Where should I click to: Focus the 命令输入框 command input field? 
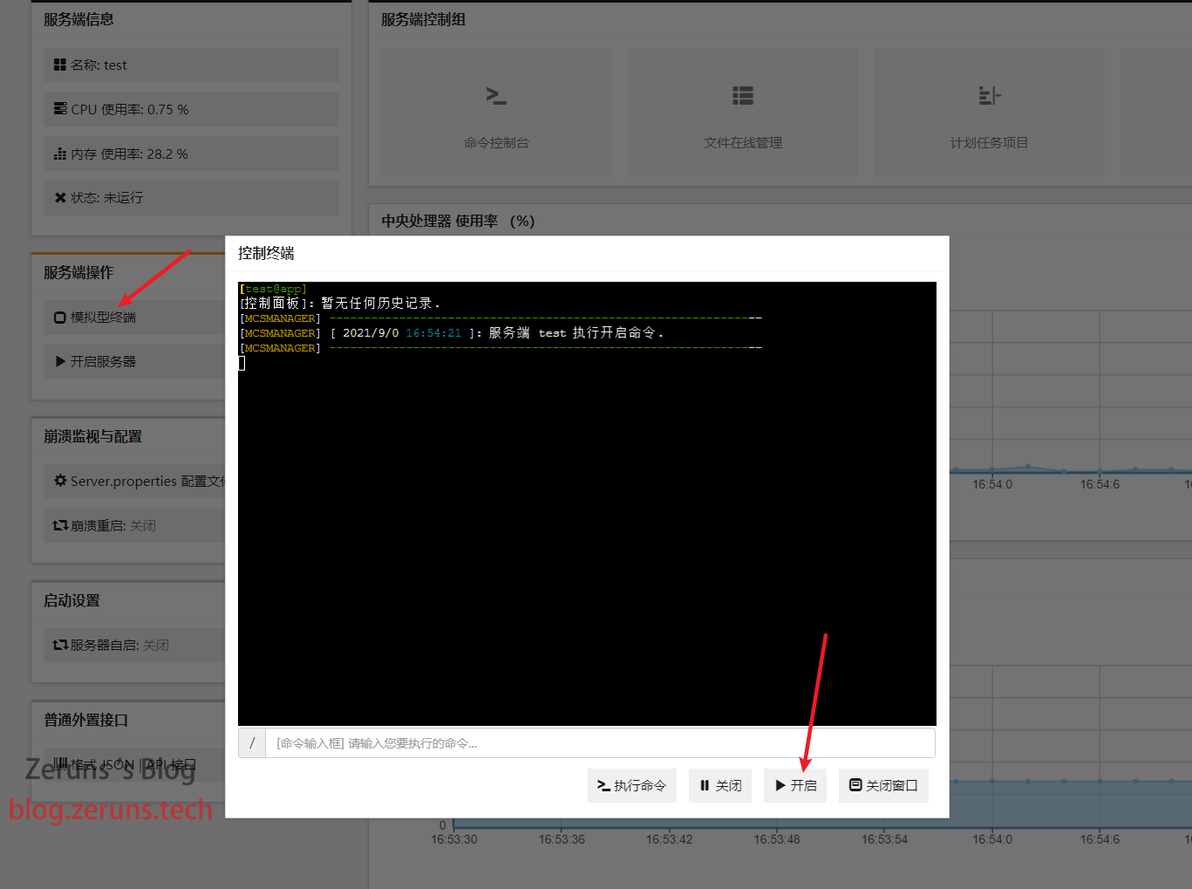click(600, 743)
